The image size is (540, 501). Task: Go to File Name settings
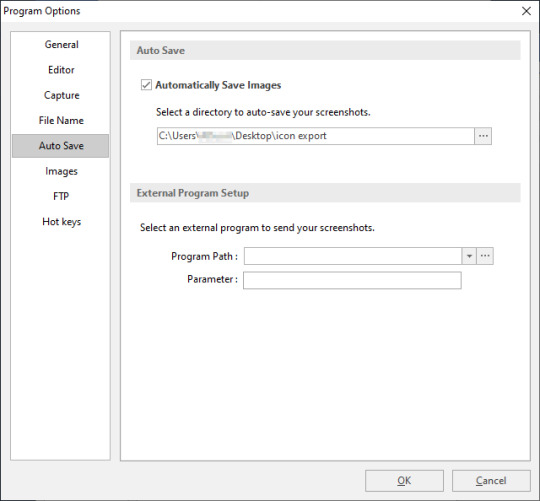click(61, 121)
